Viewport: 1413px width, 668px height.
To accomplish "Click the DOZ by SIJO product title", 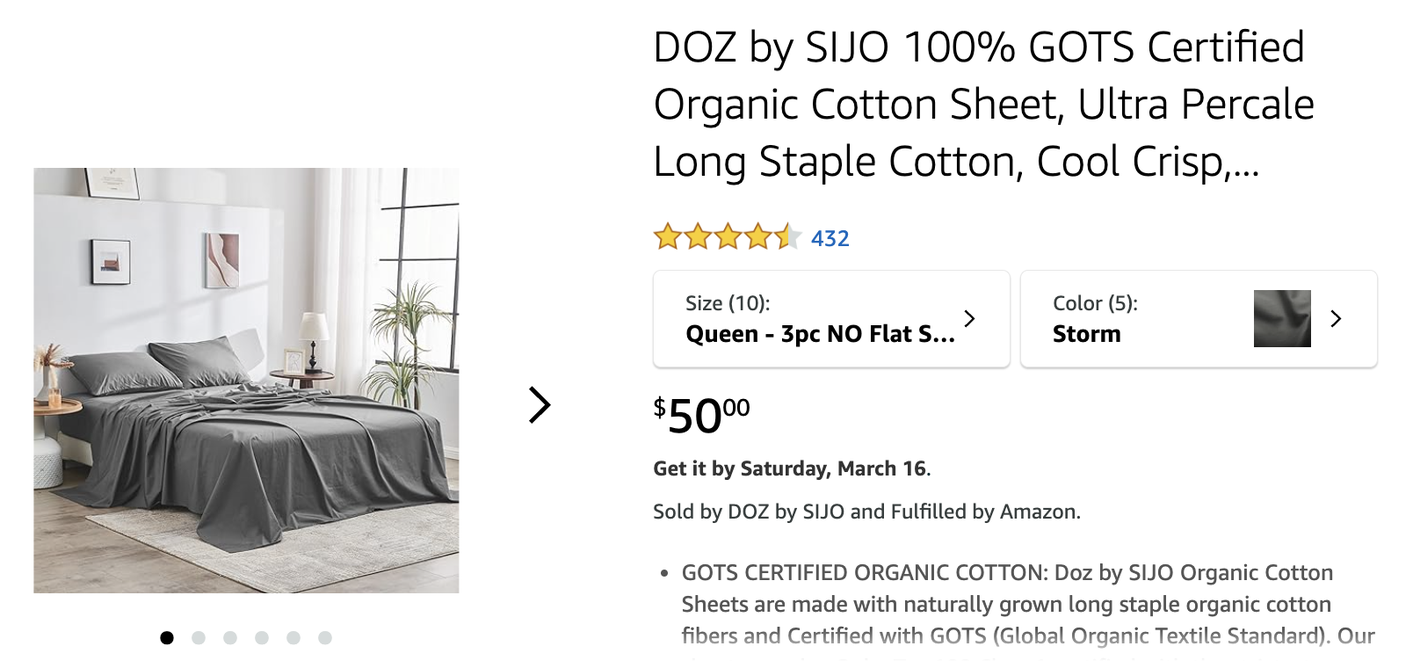I will tap(983, 105).
